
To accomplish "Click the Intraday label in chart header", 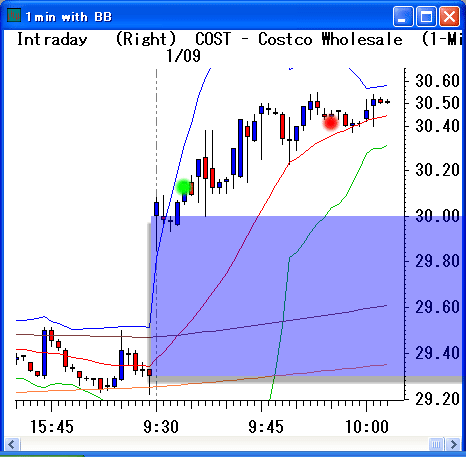I will point(52,40).
